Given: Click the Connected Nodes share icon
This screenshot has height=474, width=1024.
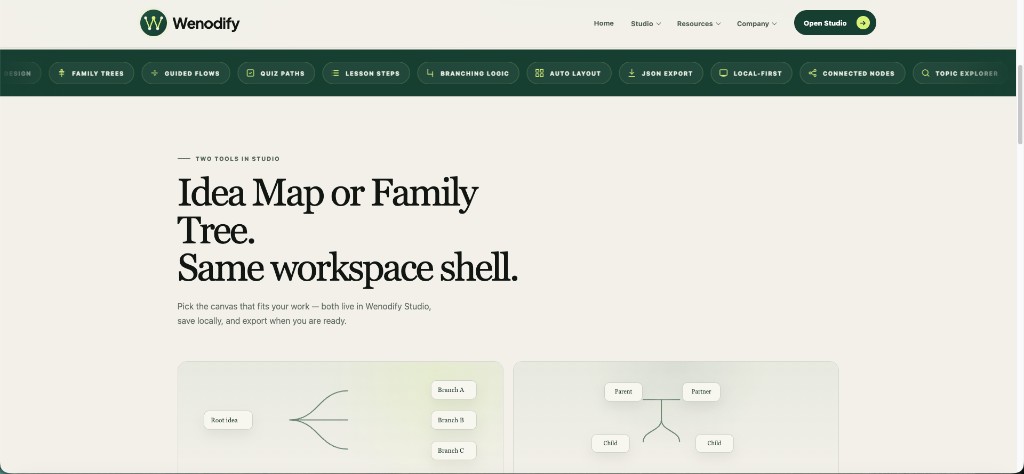Looking at the screenshot, I should (x=812, y=73).
